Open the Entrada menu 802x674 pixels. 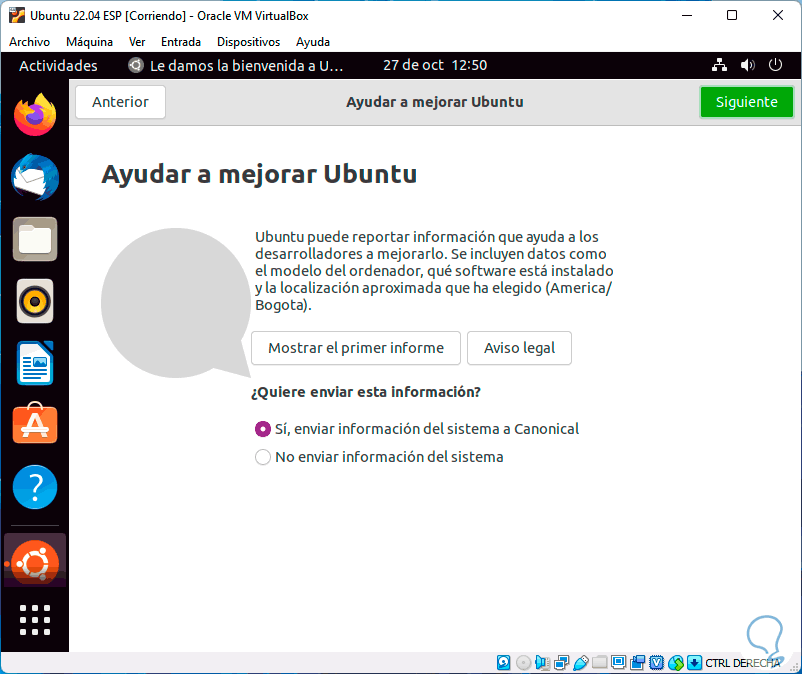point(181,42)
